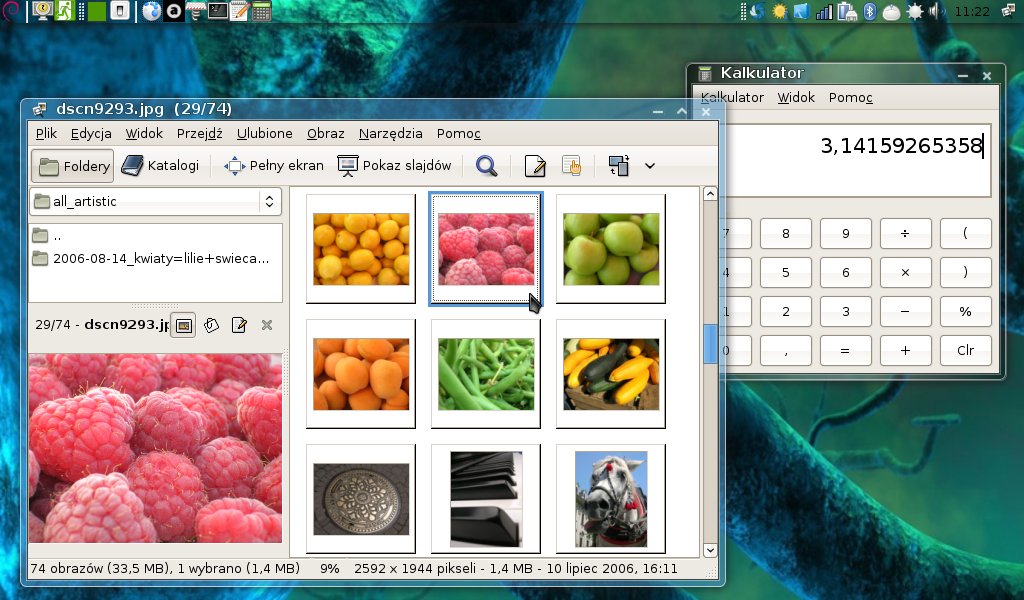The height and width of the screenshot is (600, 1024).
Task: Show image properties icon in preview pane
Action: [212, 325]
